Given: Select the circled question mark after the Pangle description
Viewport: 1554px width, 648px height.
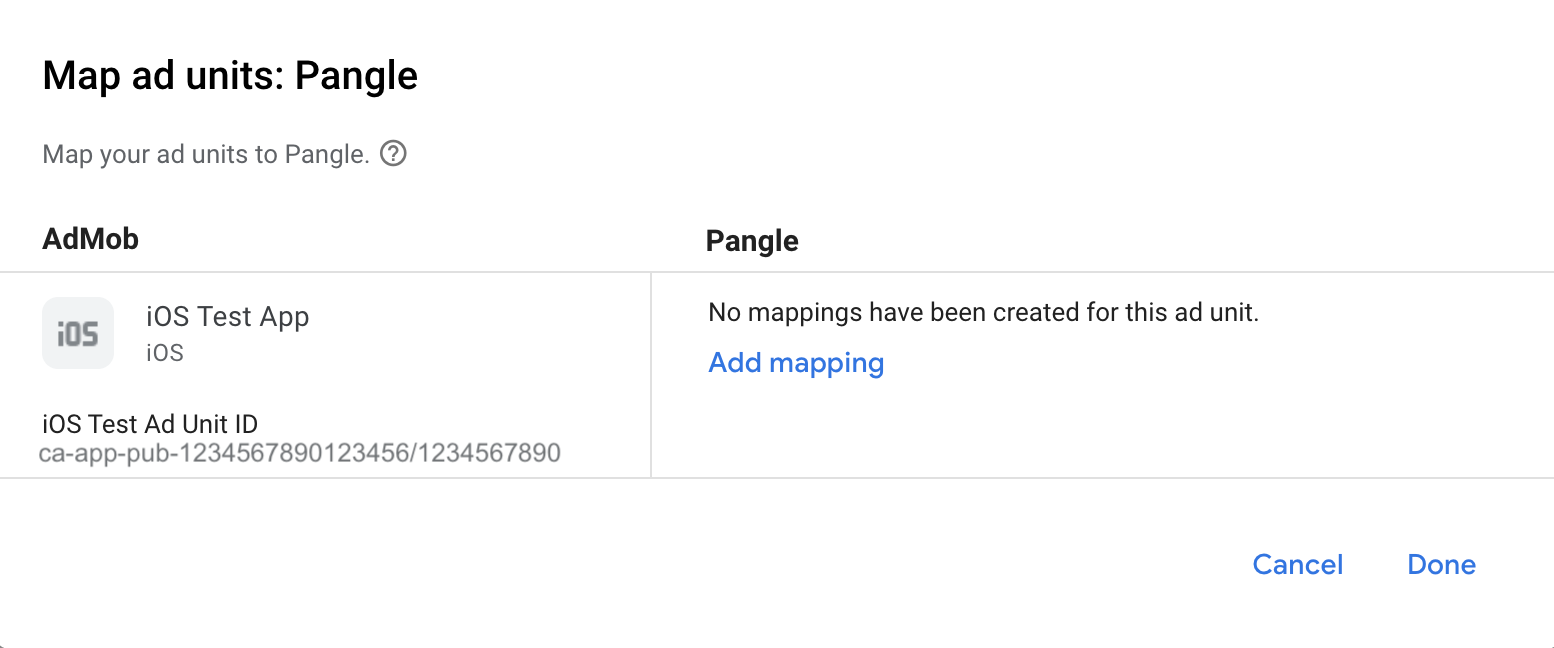Looking at the screenshot, I should (x=393, y=153).
